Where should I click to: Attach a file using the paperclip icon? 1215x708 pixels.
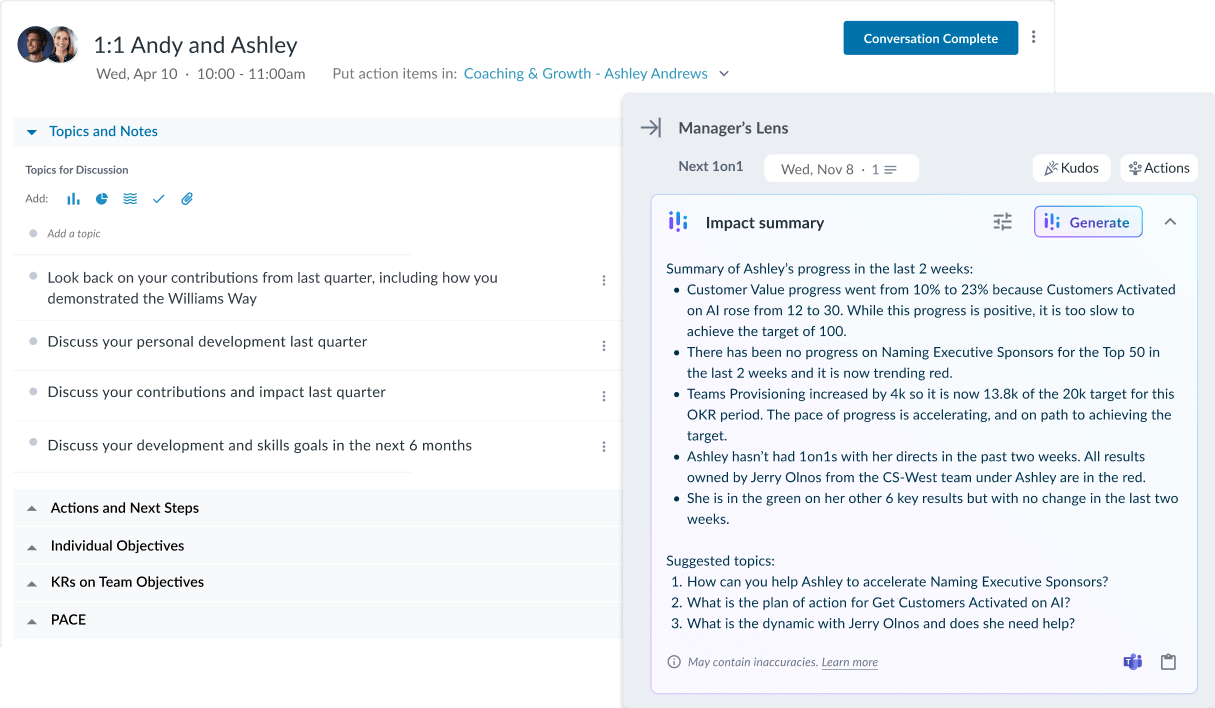pos(186,199)
